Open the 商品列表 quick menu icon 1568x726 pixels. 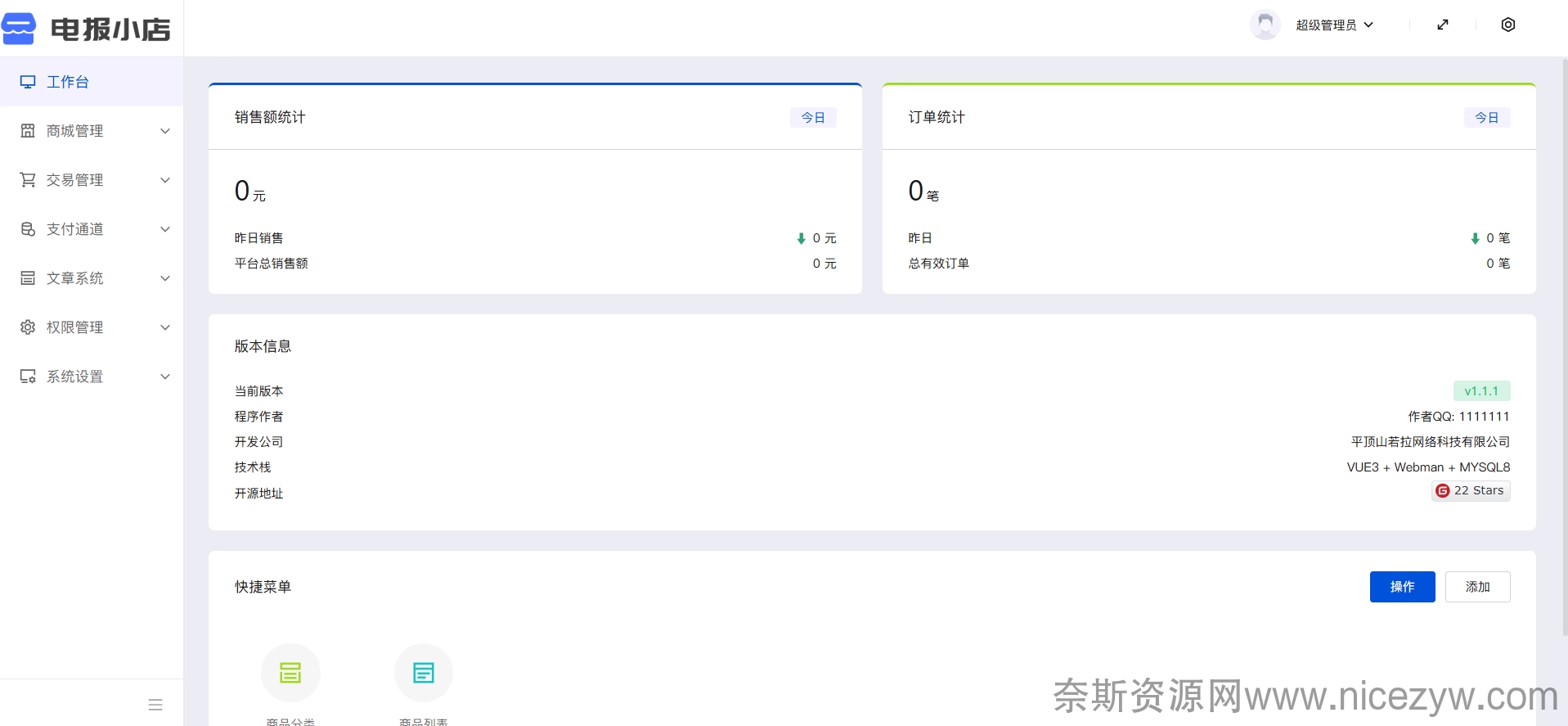point(424,673)
